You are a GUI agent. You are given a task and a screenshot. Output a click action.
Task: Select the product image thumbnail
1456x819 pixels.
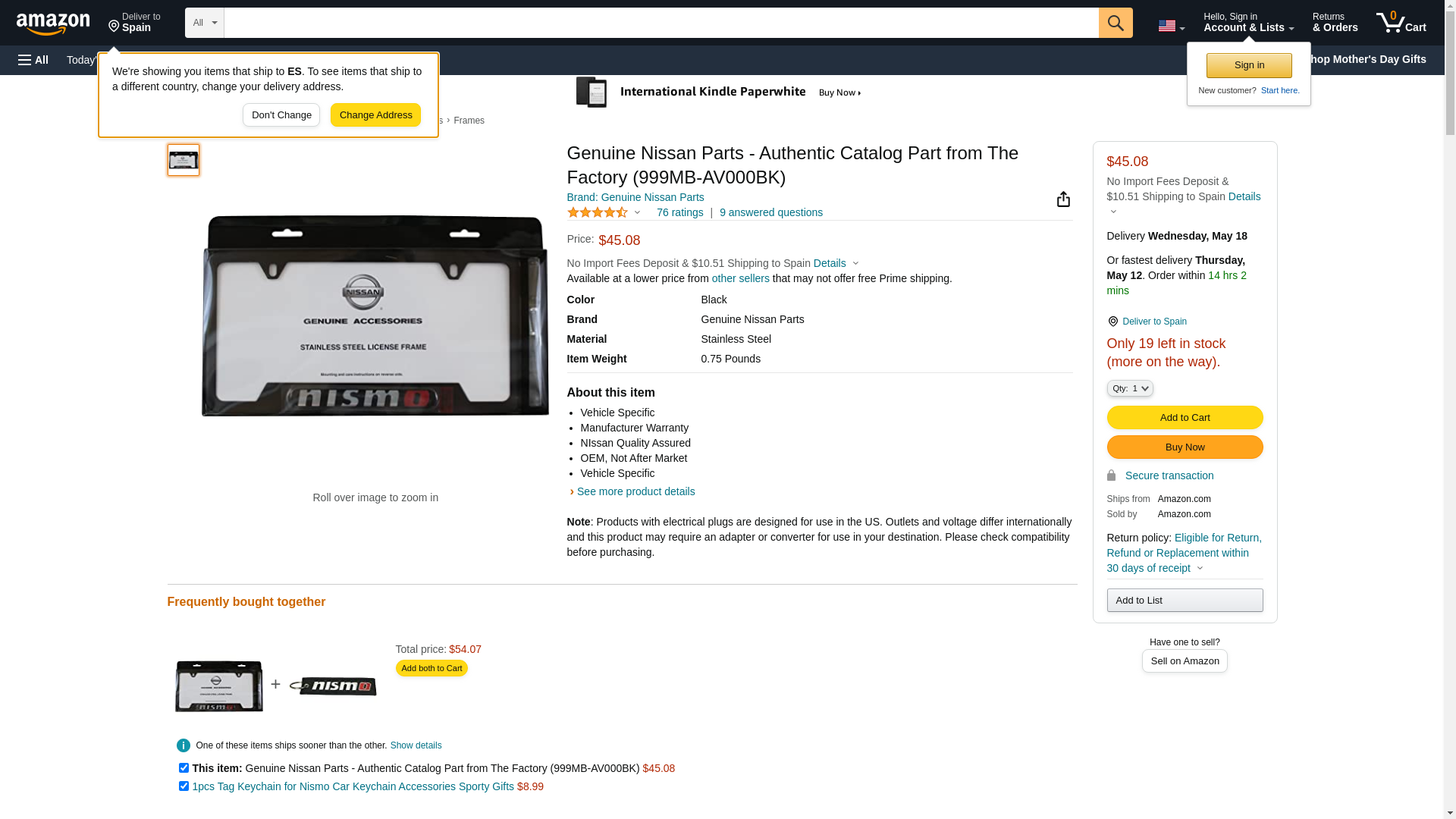[x=184, y=160]
